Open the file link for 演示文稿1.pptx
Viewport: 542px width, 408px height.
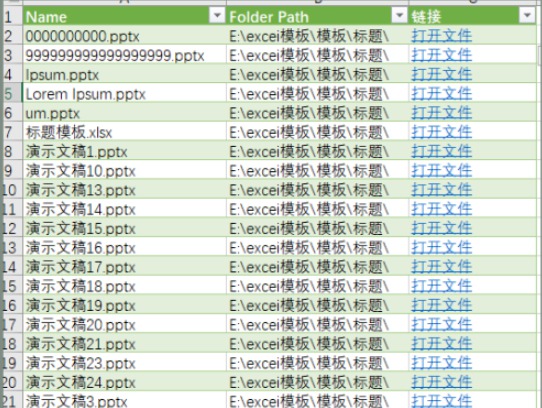441,151
